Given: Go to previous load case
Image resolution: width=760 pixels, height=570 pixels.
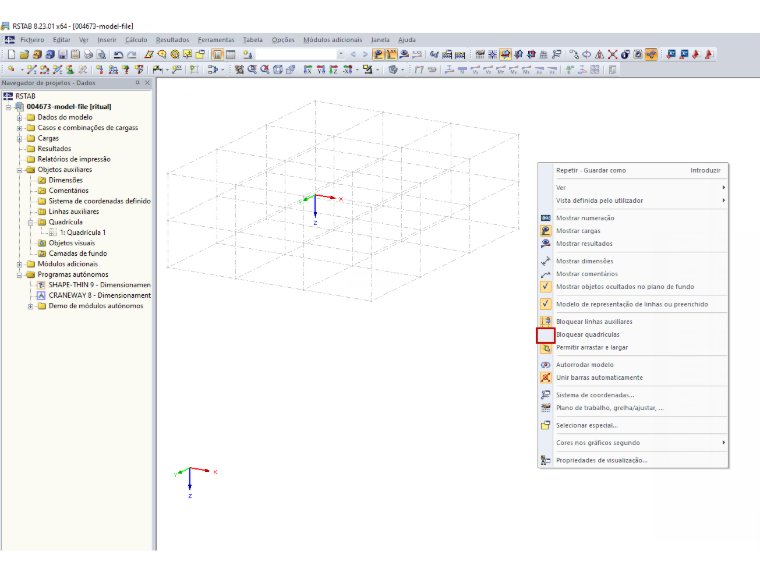Looking at the screenshot, I should 353,55.
